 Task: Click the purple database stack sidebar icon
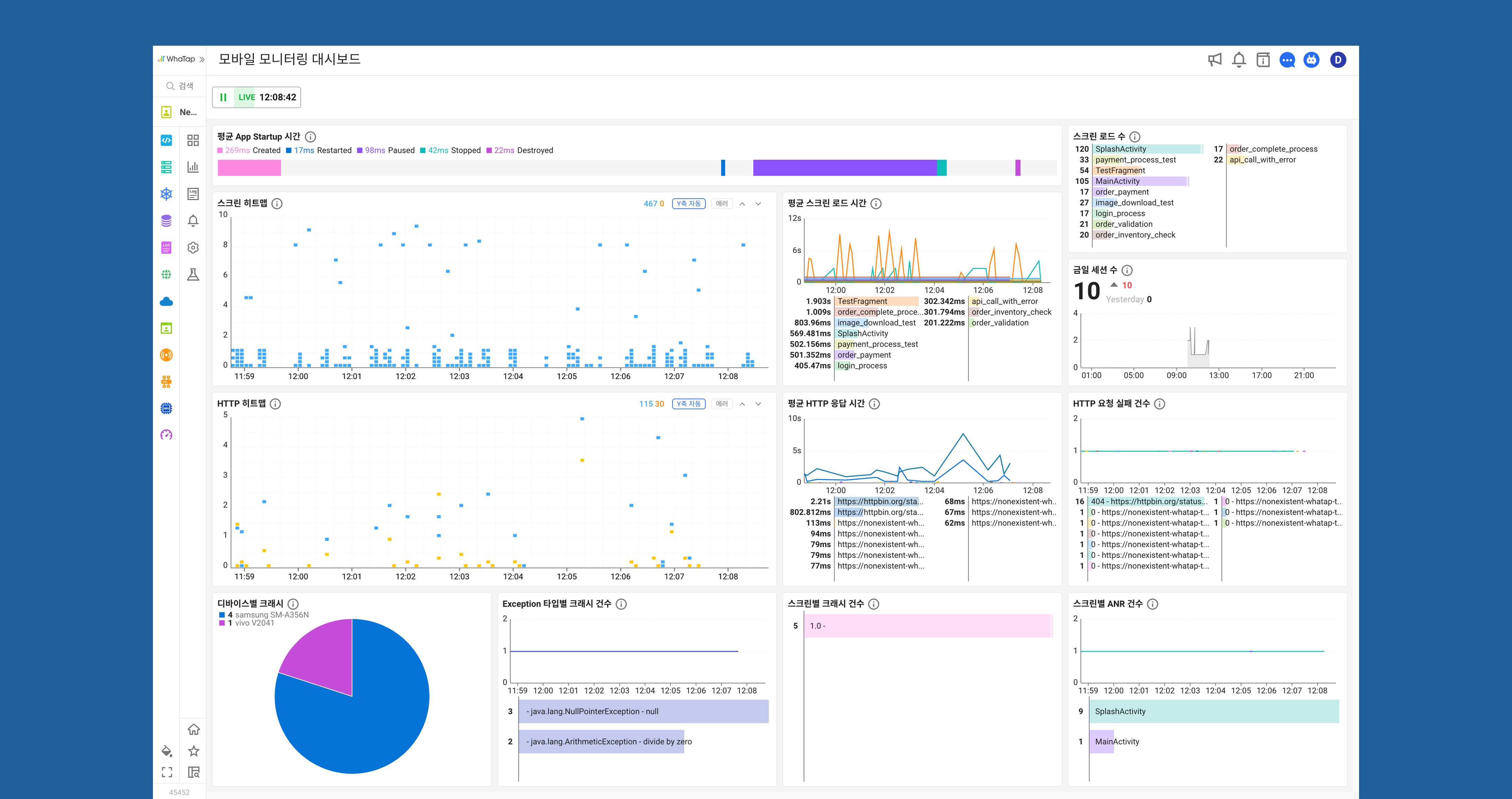pos(166,221)
